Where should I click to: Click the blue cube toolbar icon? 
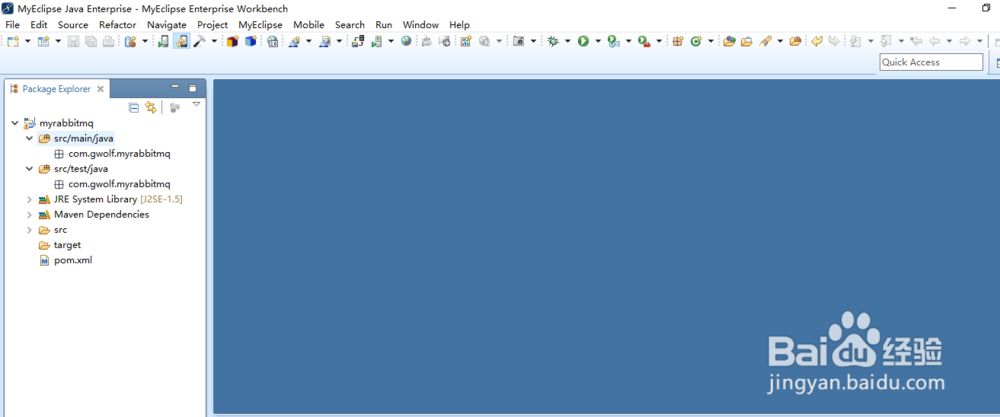click(x=250, y=41)
